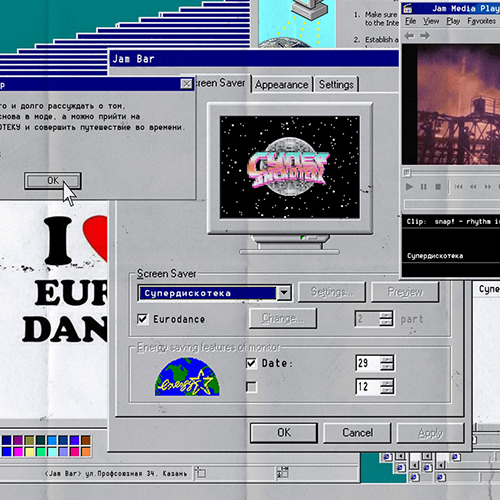Fast forward the clip in media player
500x500 pixels.
[488, 187]
